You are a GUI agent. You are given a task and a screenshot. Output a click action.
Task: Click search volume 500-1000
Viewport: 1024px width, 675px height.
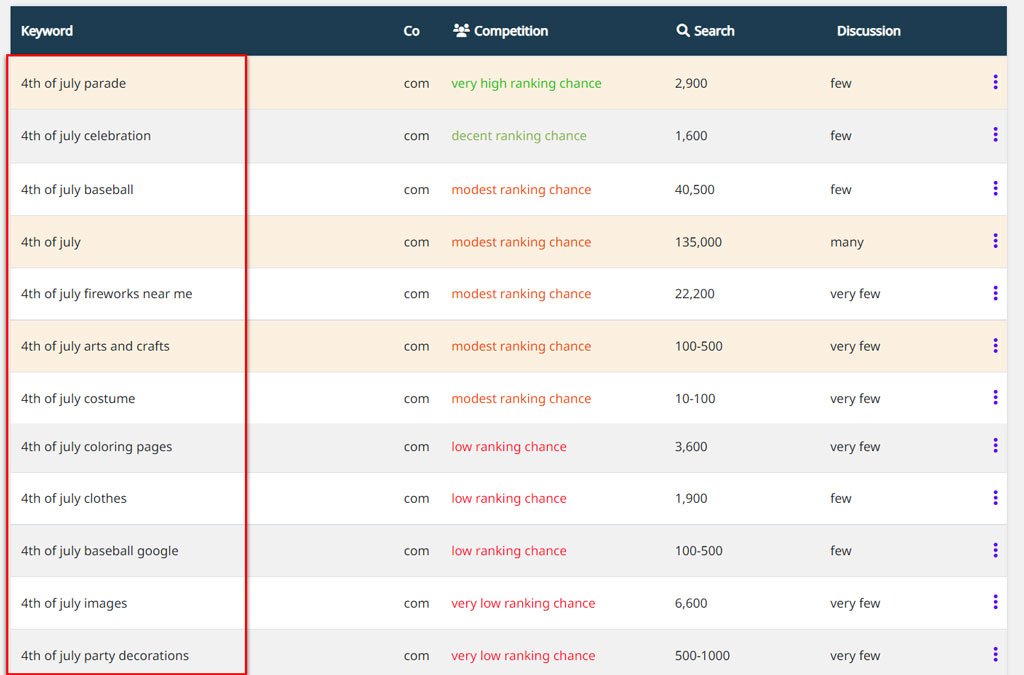(x=703, y=656)
